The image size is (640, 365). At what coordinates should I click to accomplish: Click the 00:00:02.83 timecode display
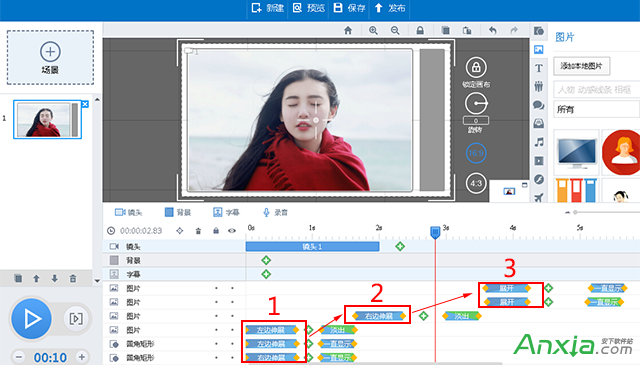(x=141, y=231)
